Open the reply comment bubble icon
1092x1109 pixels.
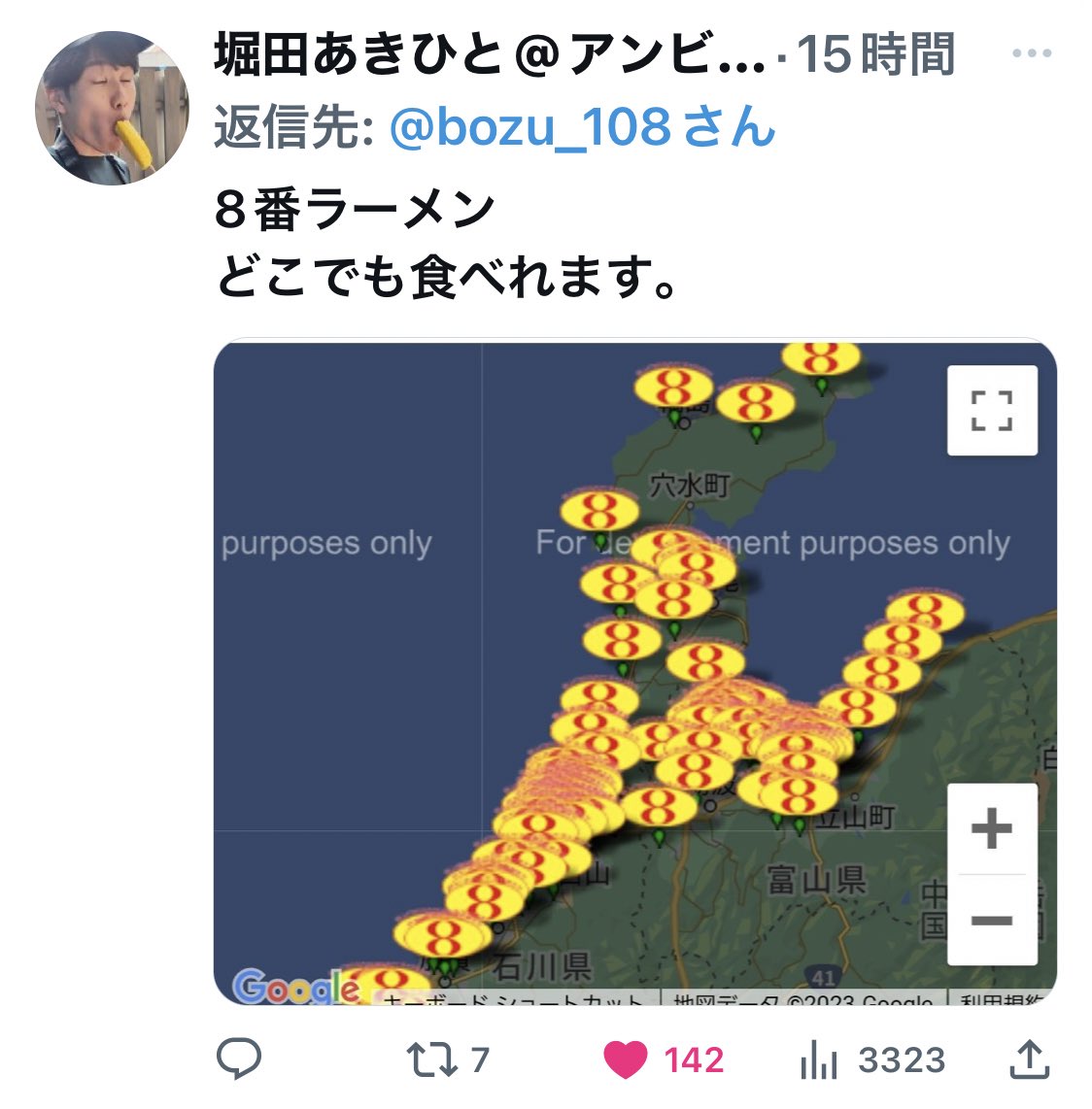(238, 1059)
